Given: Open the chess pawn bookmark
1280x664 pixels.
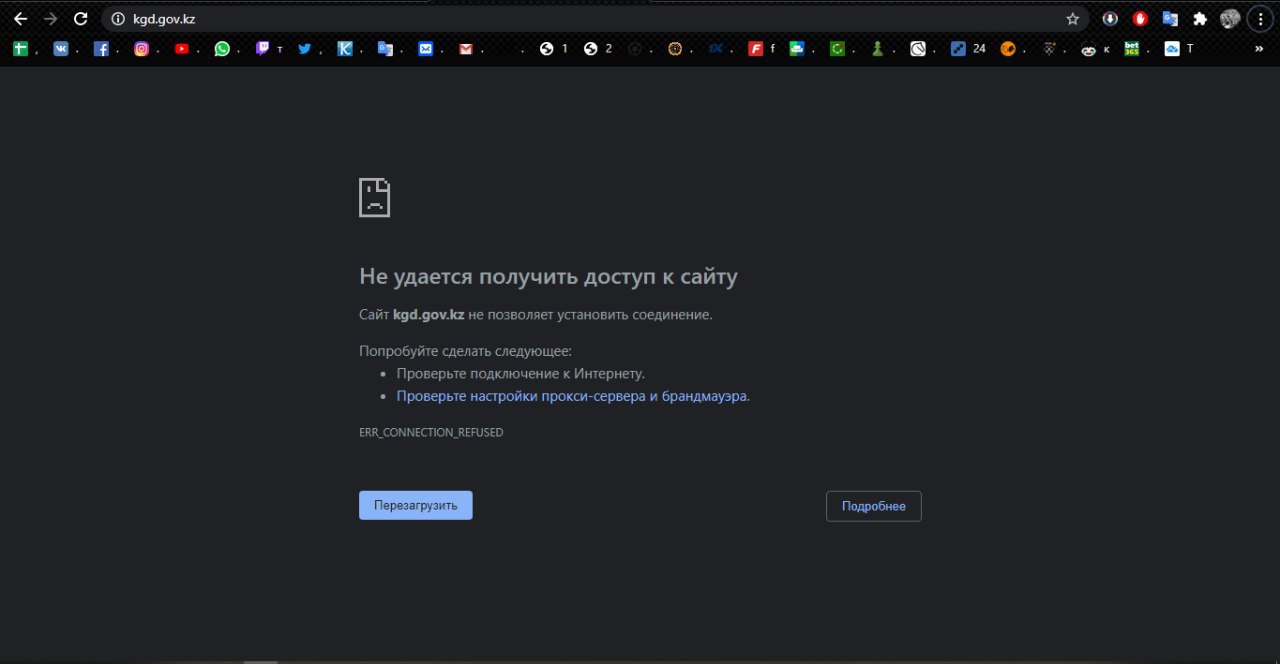Looking at the screenshot, I should 877,48.
